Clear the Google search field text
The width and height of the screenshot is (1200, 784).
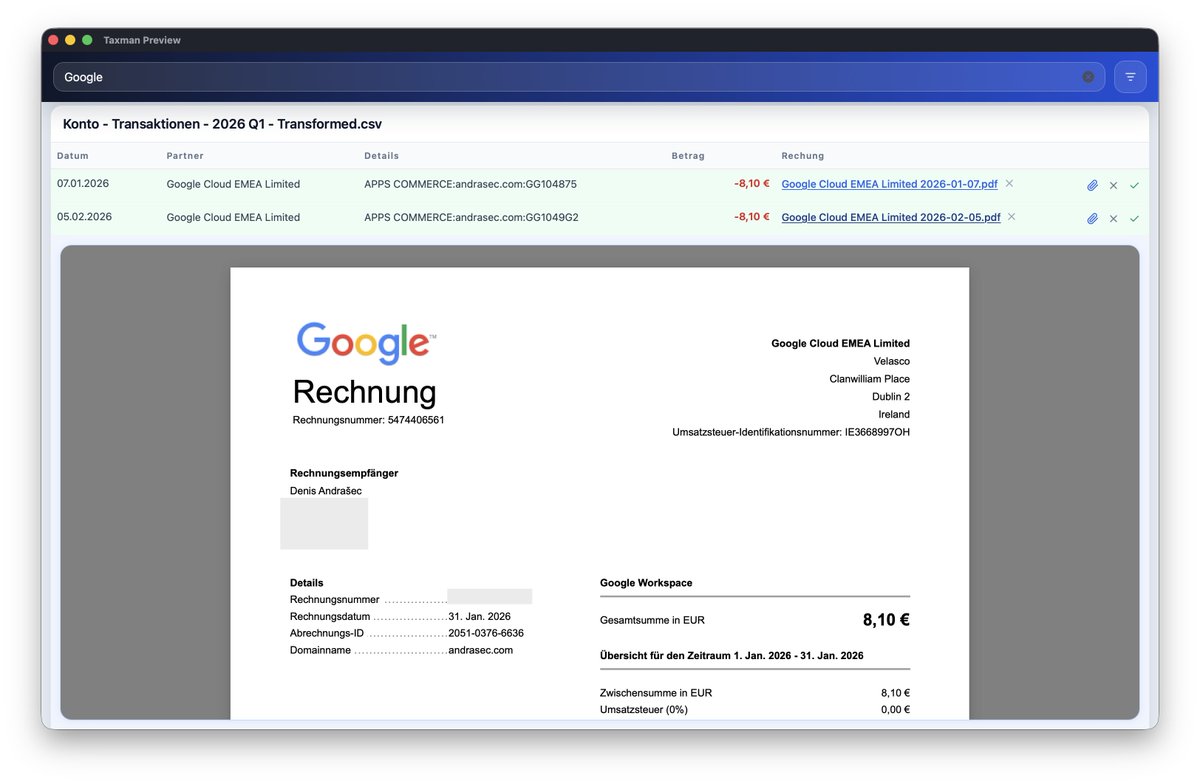pyautogui.click(x=1088, y=77)
